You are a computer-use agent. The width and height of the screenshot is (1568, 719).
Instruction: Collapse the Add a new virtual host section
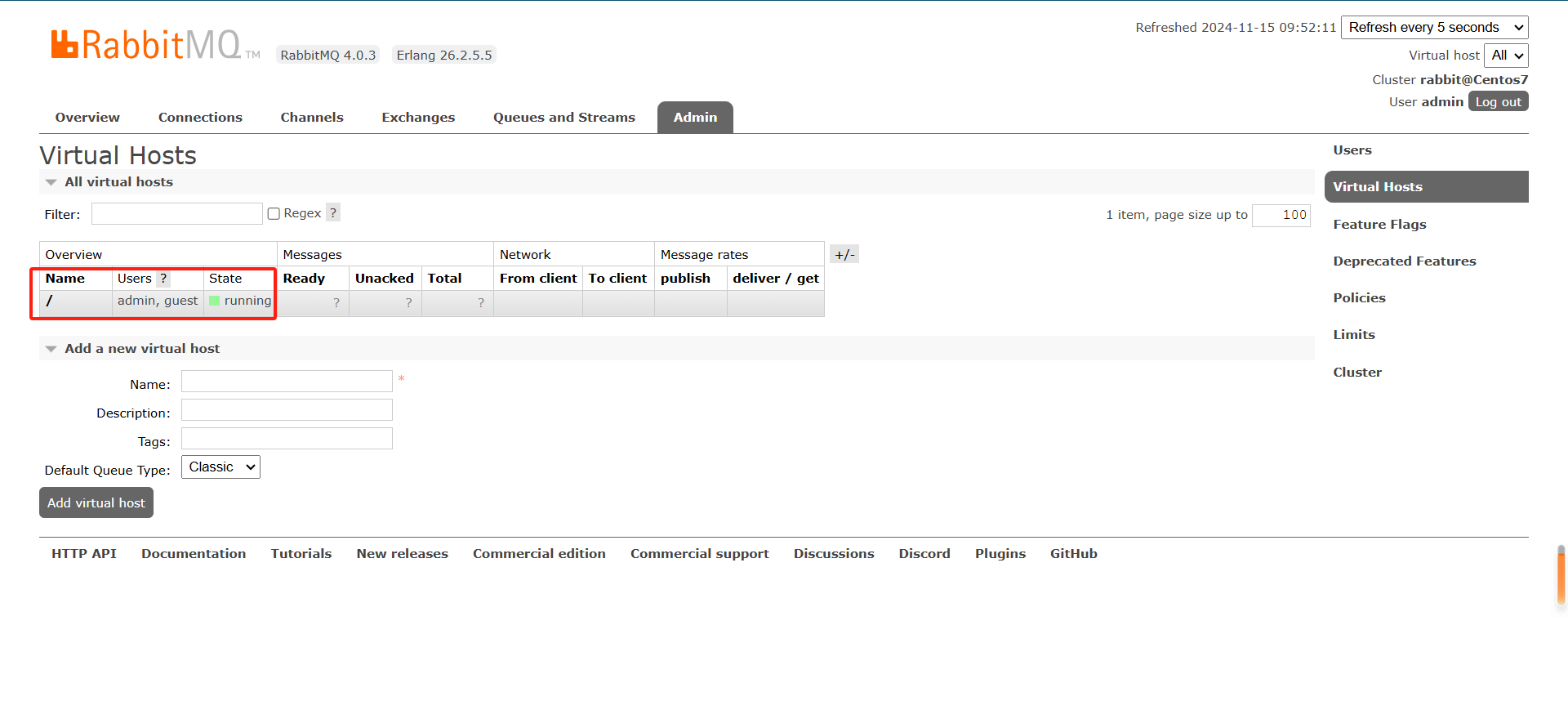click(x=51, y=349)
